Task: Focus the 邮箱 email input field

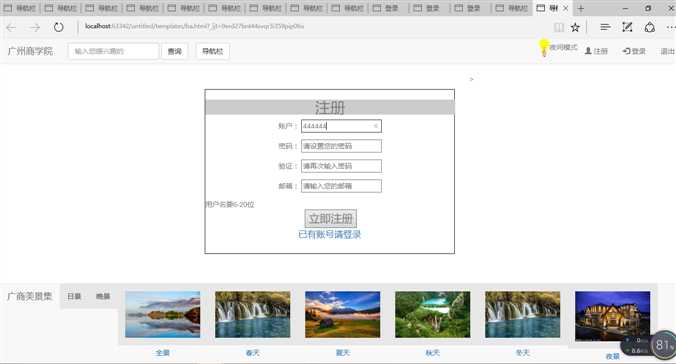Action: (x=341, y=186)
